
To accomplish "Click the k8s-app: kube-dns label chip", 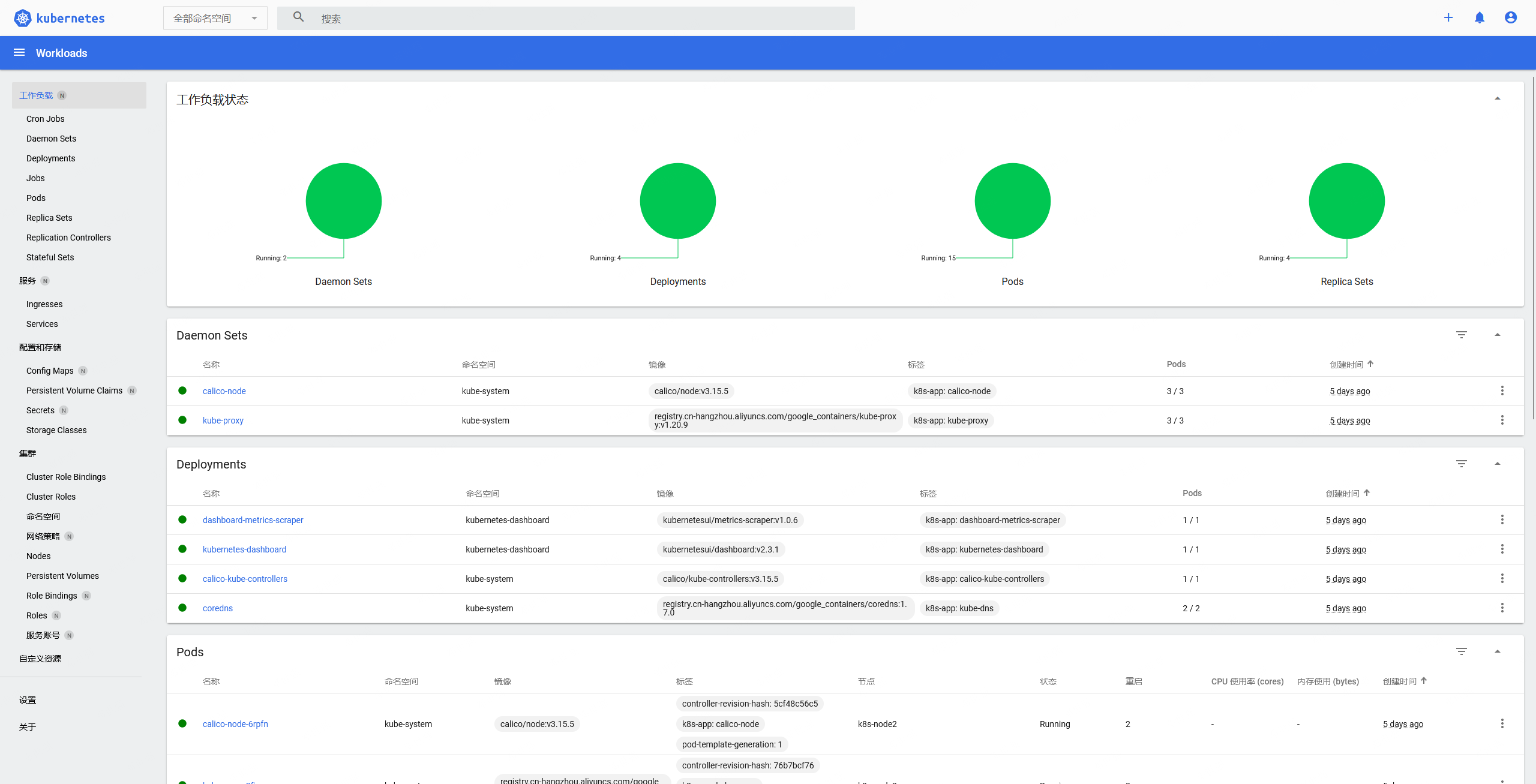I will tap(959, 608).
